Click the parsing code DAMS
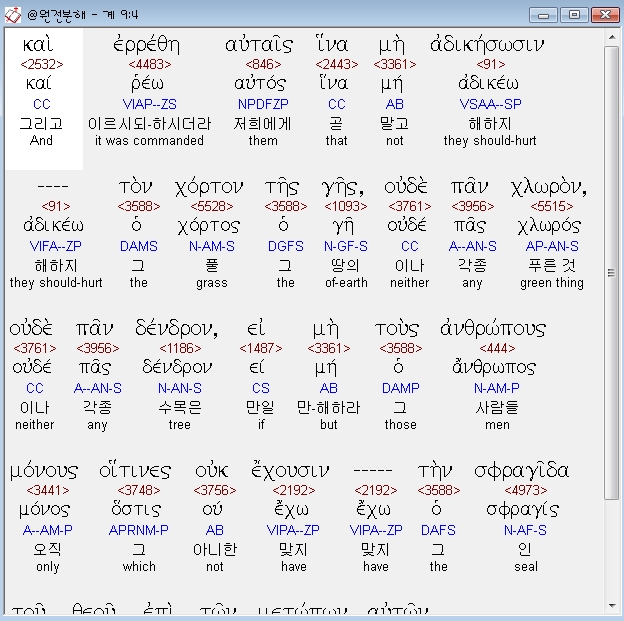624x621 pixels. tap(139, 246)
